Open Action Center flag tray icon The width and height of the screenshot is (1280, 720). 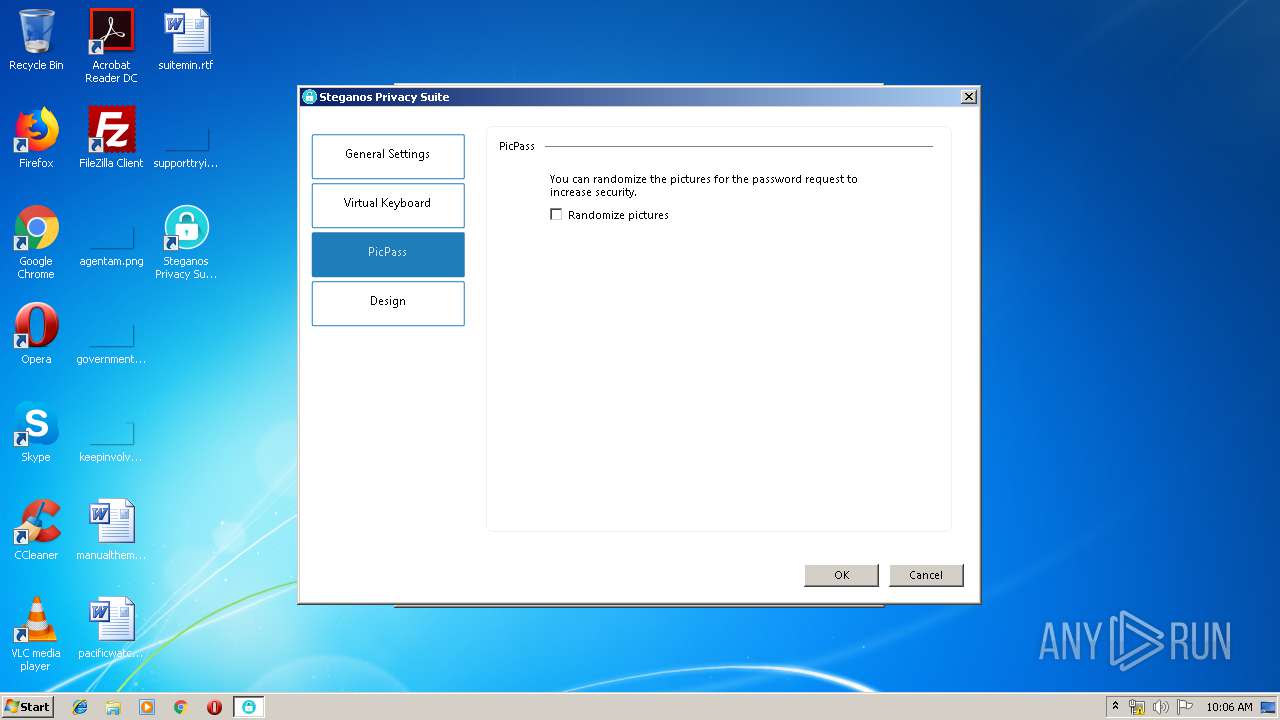1185,707
